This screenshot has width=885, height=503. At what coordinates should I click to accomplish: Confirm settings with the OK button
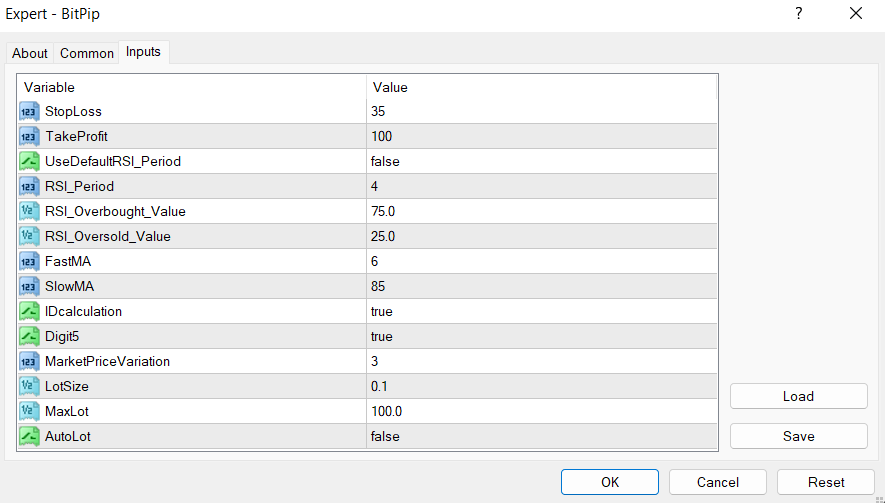tap(610, 482)
